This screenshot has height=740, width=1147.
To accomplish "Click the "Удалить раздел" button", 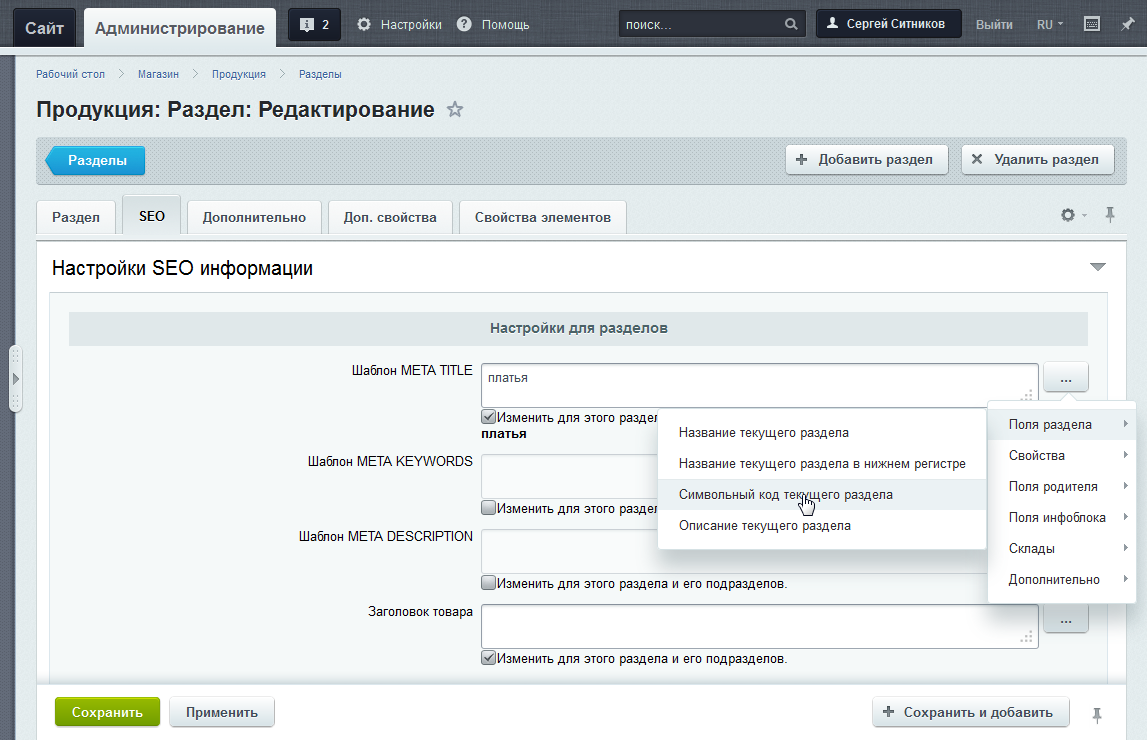I will coord(1037,160).
